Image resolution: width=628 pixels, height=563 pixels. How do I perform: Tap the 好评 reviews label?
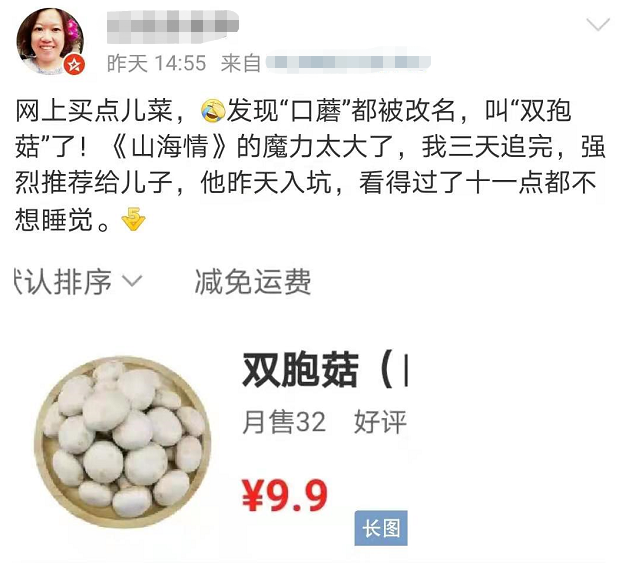(x=380, y=422)
